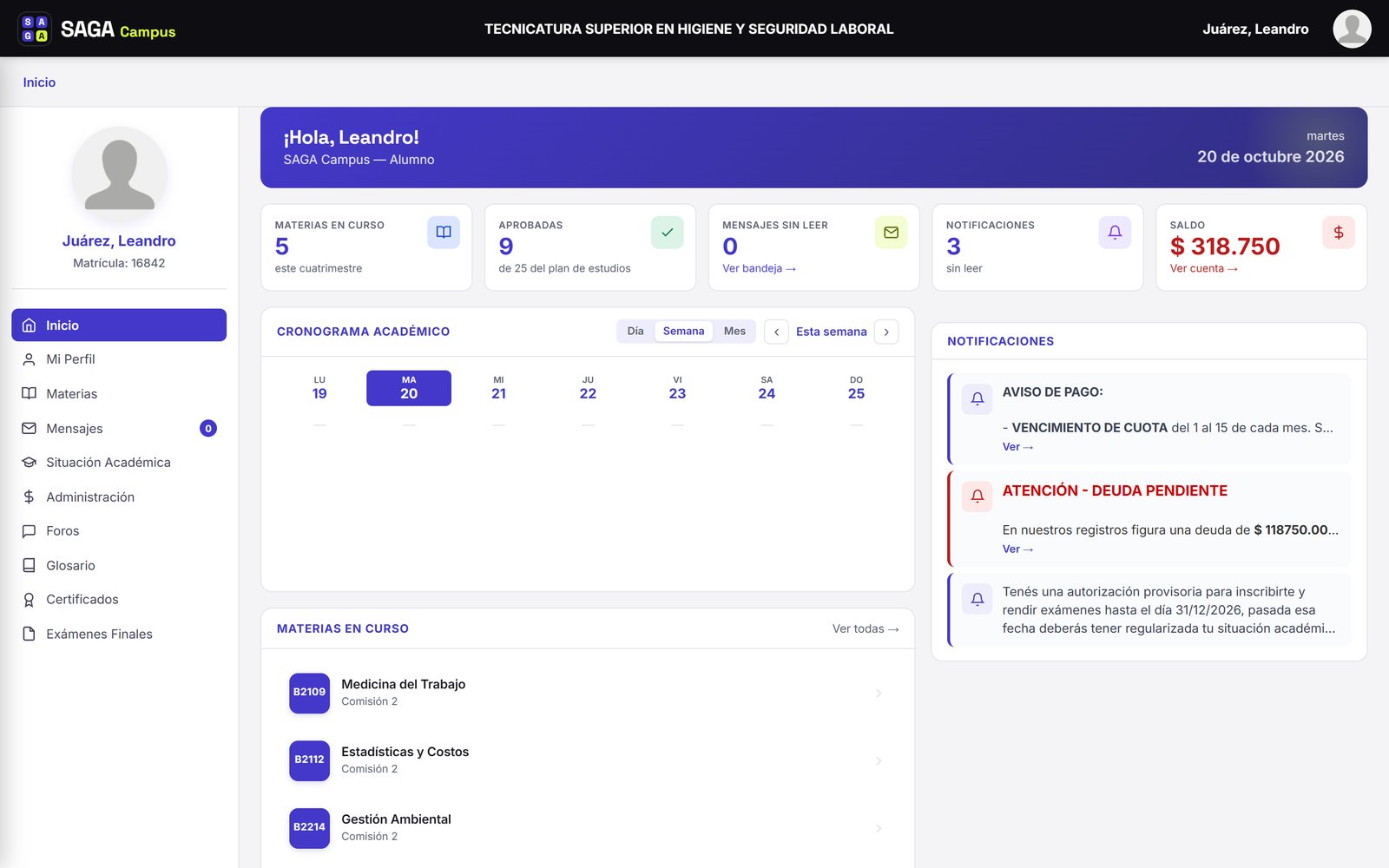Switch schedule view to Semana
Image resolution: width=1389 pixels, height=868 pixels.
683,332
